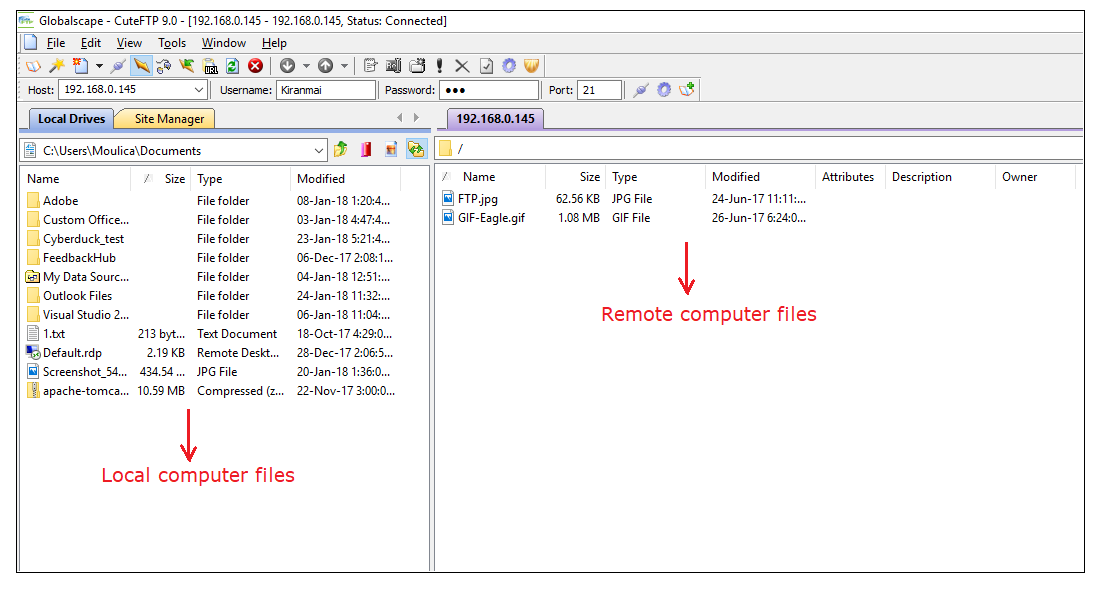Open the Edit menu
This screenshot has height=590, width=1103.
[91, 43]
